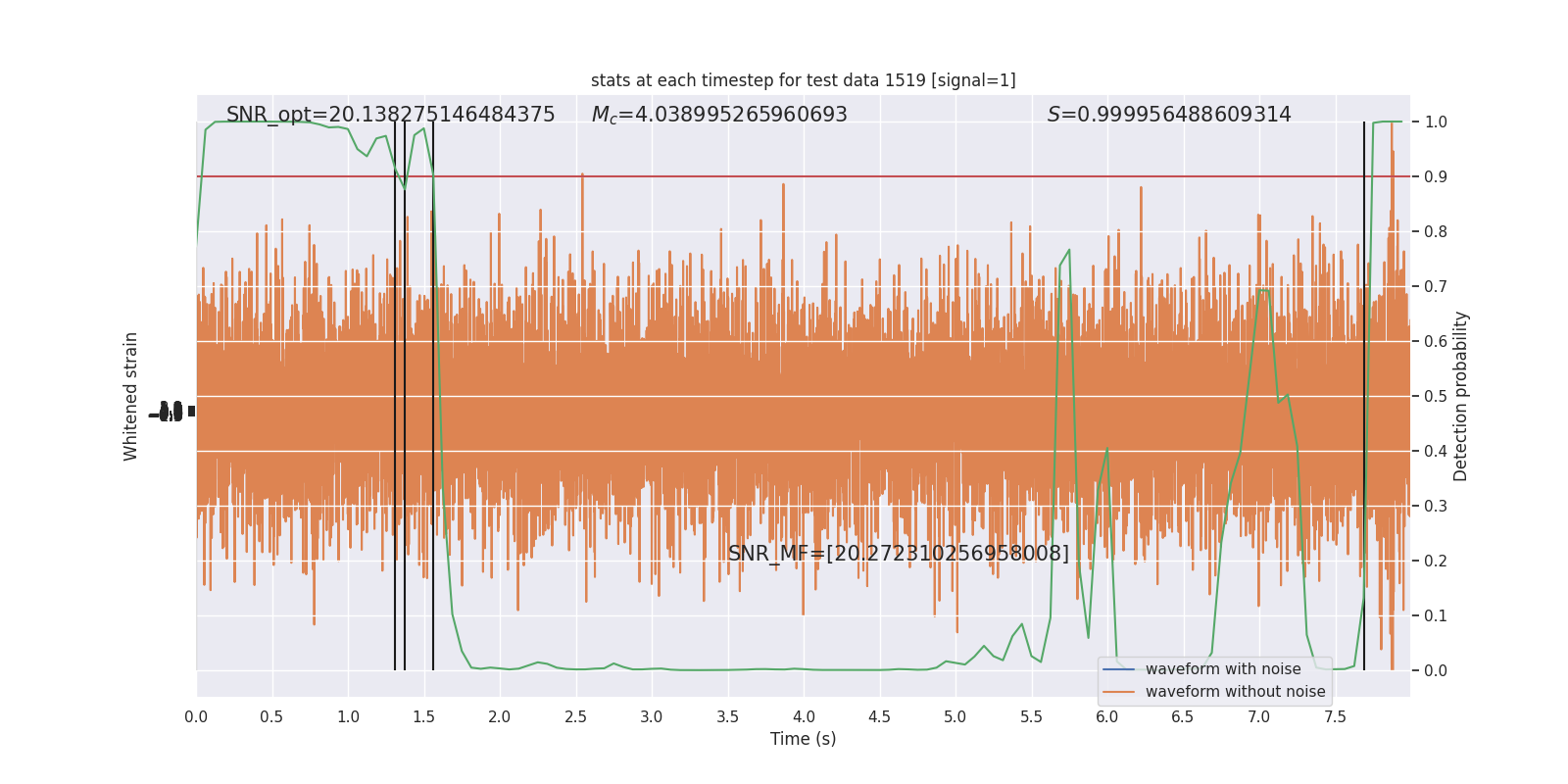Screen dimensions: 1568x784
Task: Click the 4.5 tick on the time axis
Action: click(879, 717)
